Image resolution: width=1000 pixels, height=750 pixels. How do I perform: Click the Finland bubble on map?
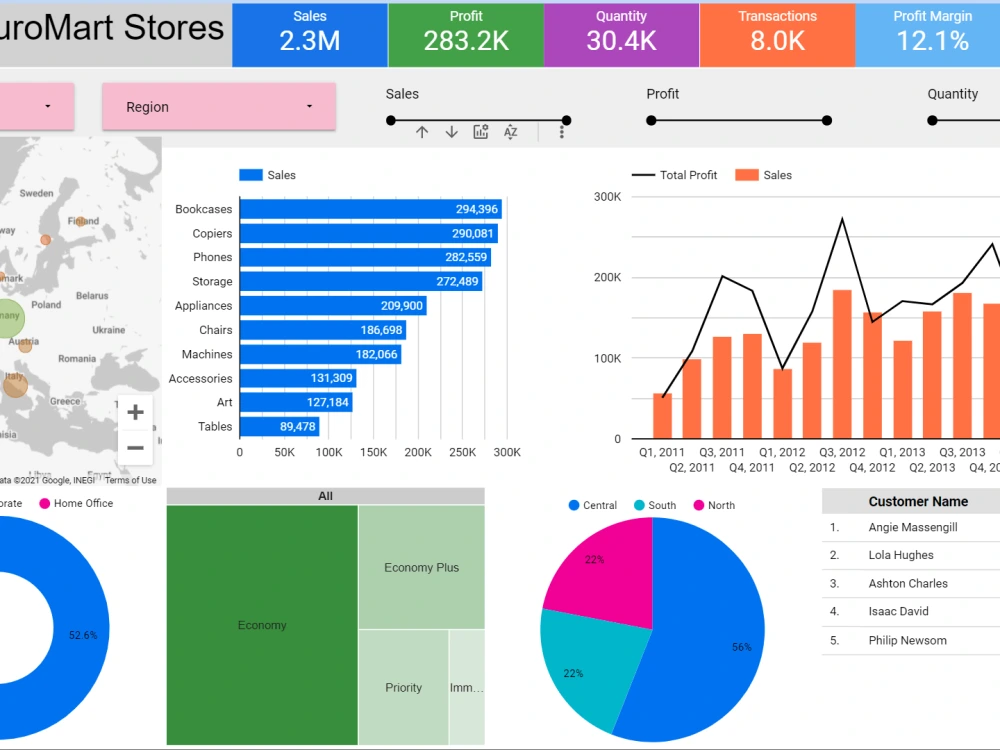pos(81,222)
